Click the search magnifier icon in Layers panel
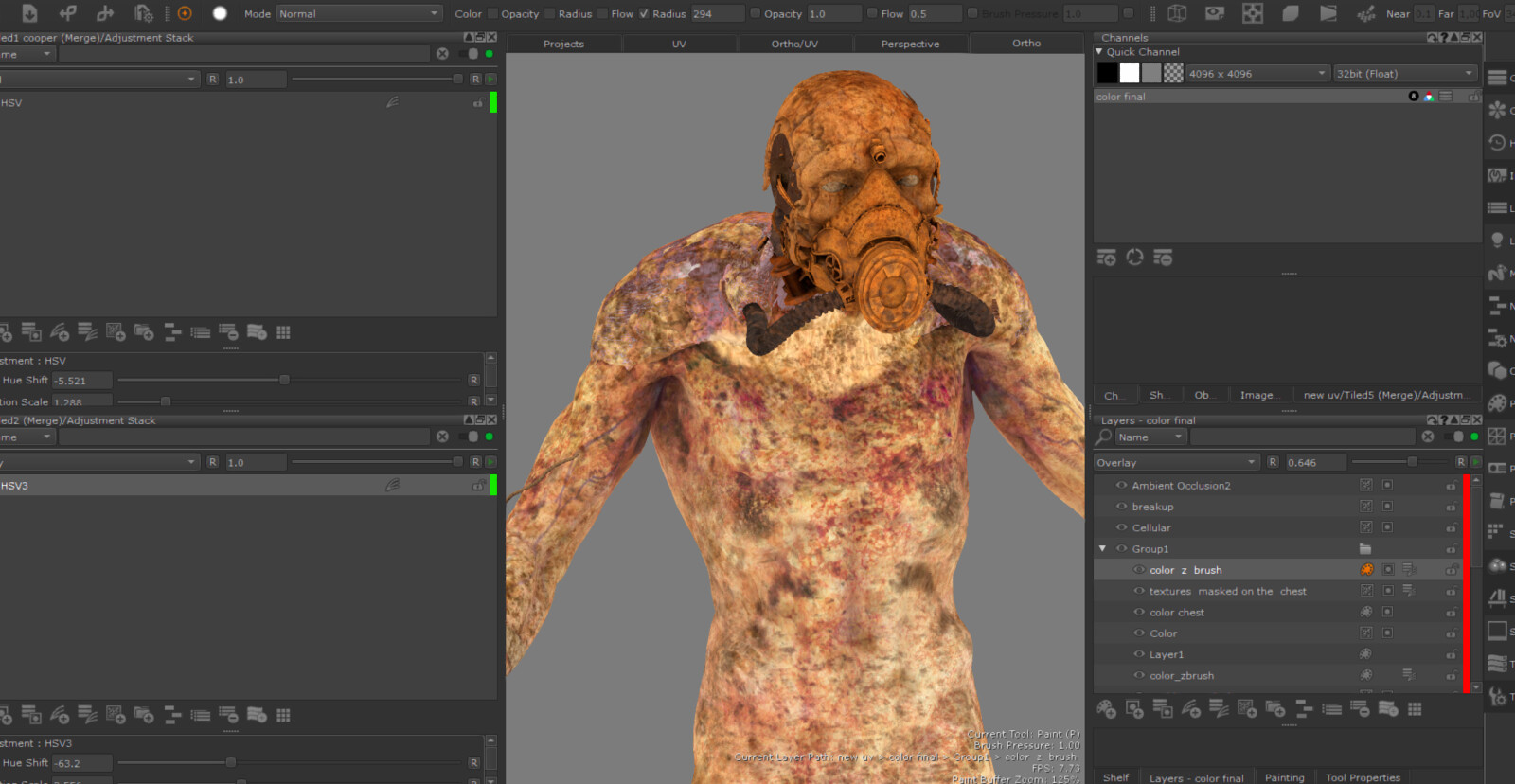The image size is (1515, 784). pyautogui.click(x=1104, y=437)
